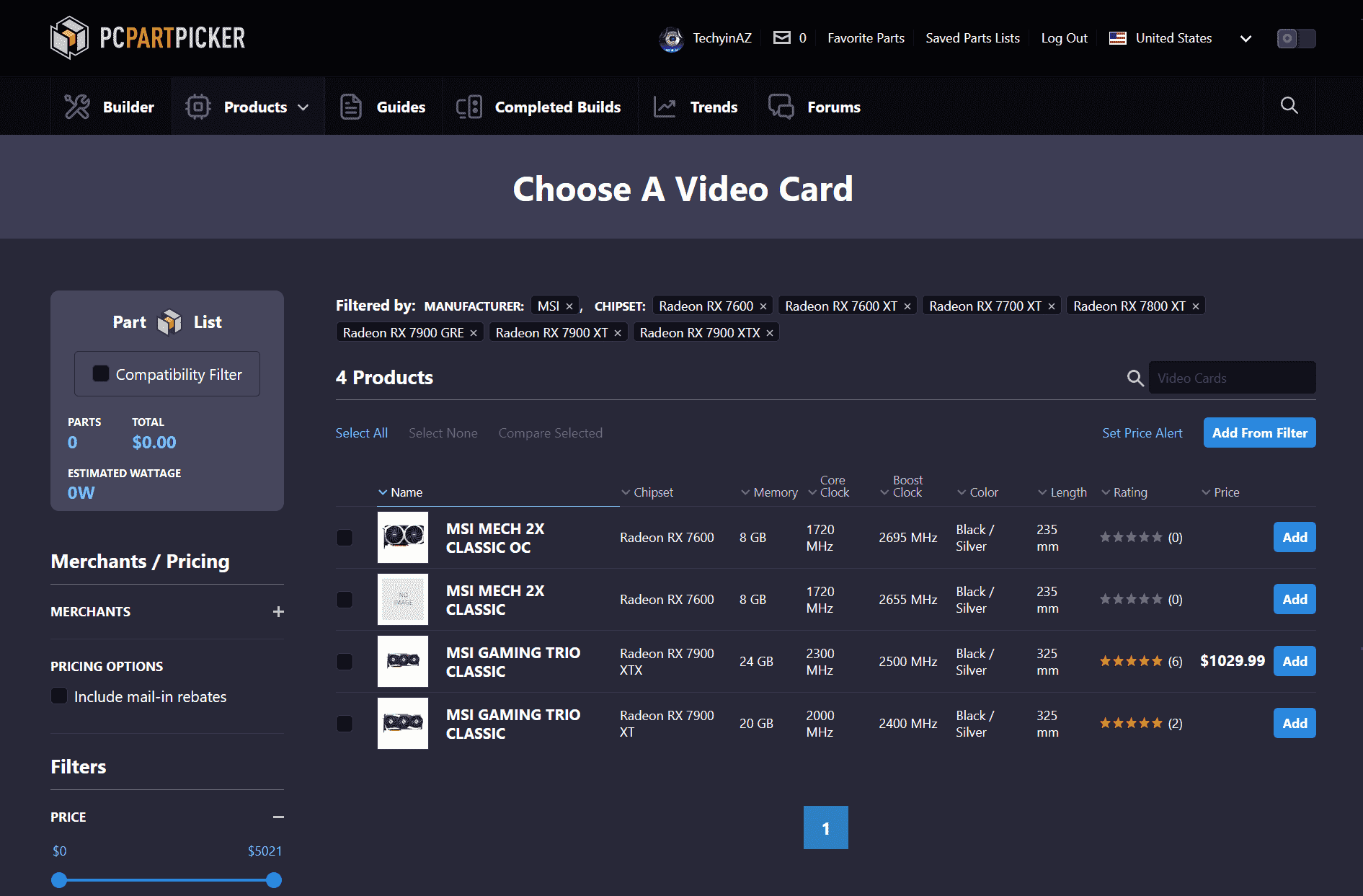Open RX 7900 XTX Gaming Trio thumbnail

(x=403, y=661)
